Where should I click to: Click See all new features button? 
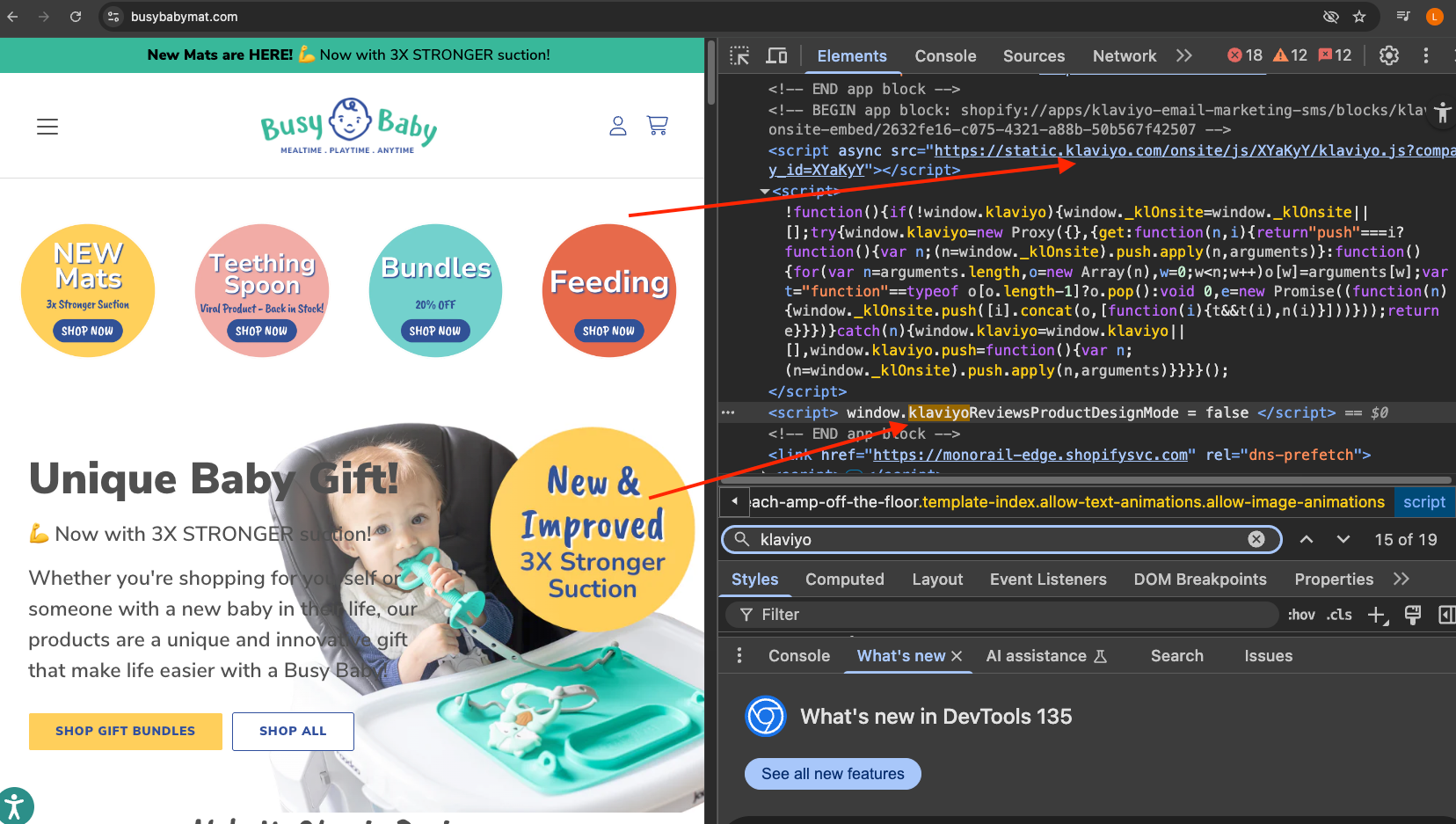833,774
